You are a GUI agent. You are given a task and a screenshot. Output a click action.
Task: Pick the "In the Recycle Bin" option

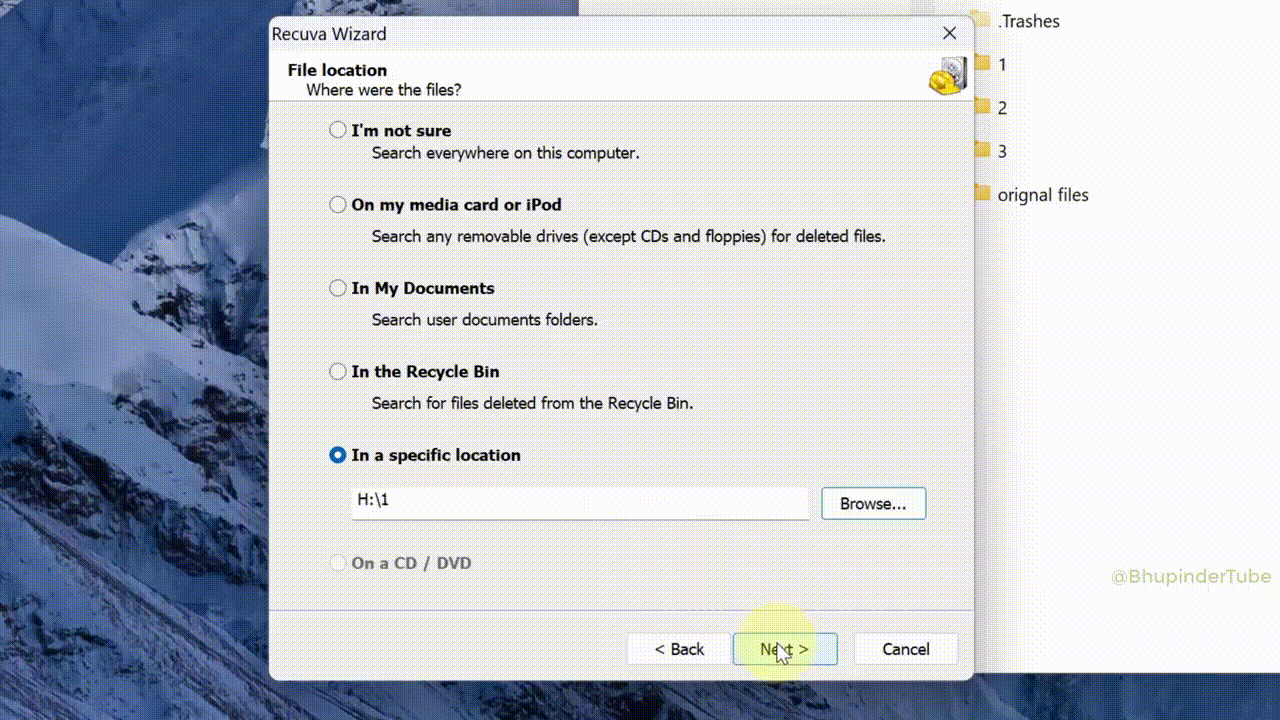tap(338, 371)
